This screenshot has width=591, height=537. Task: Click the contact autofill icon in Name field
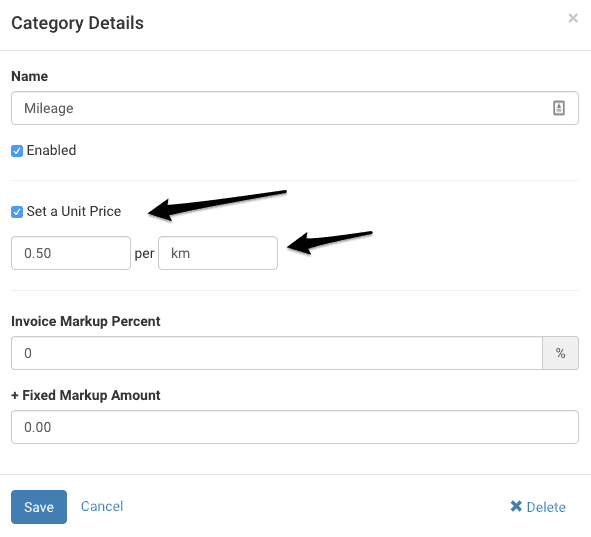click(559, 108)
